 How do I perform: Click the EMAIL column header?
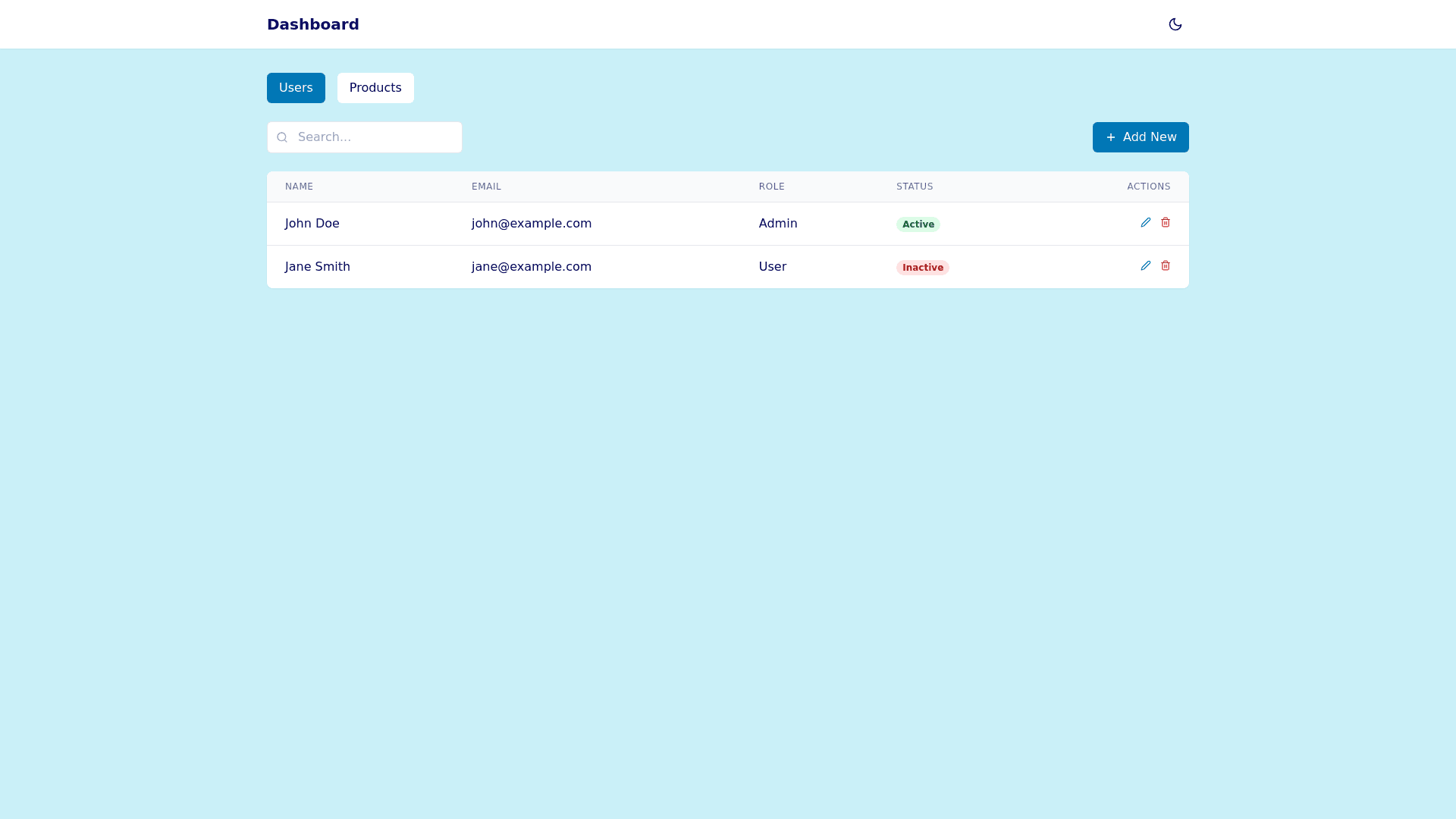pos(486,187)
